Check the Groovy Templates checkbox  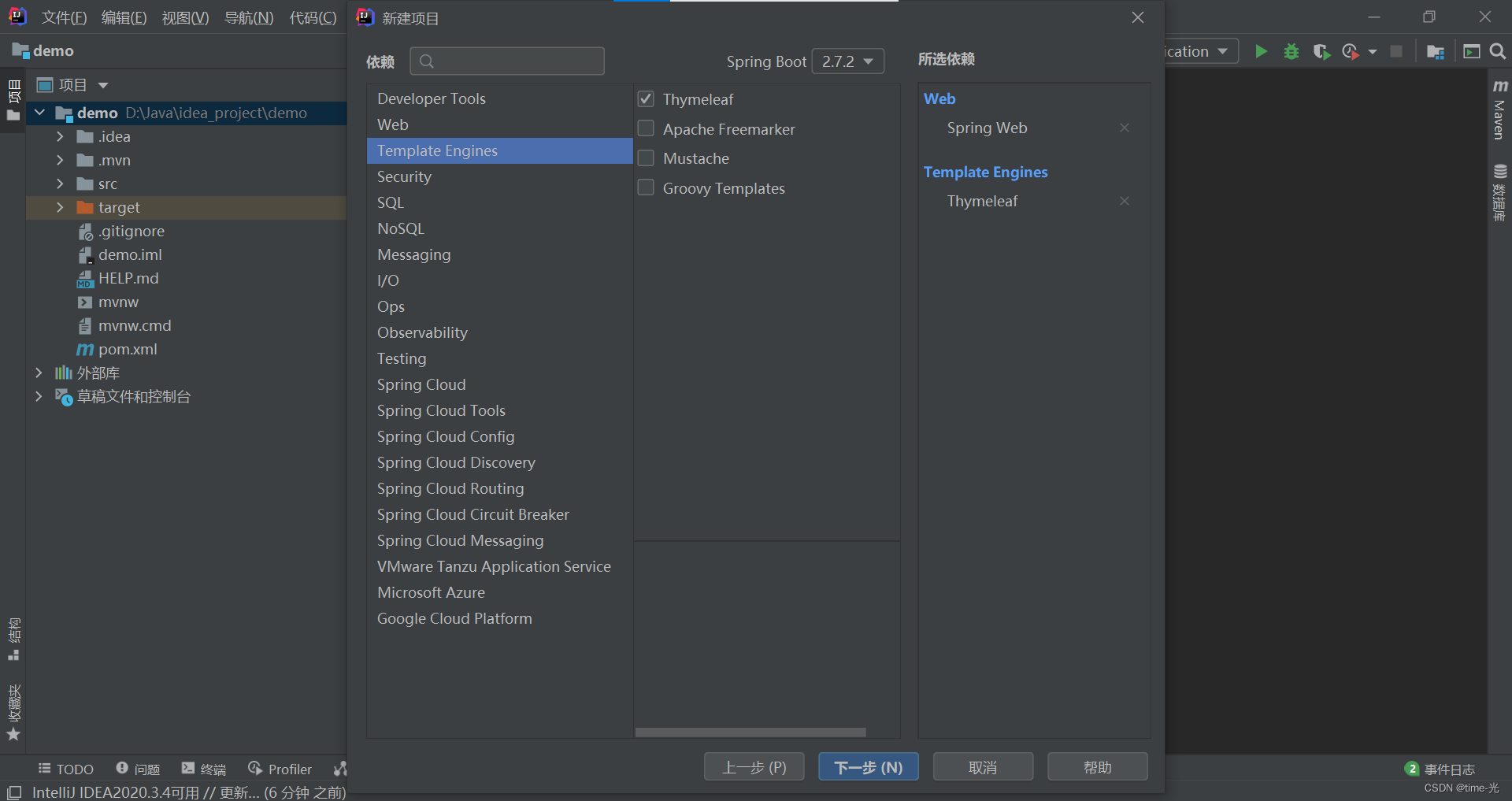(x=646, y=187)
